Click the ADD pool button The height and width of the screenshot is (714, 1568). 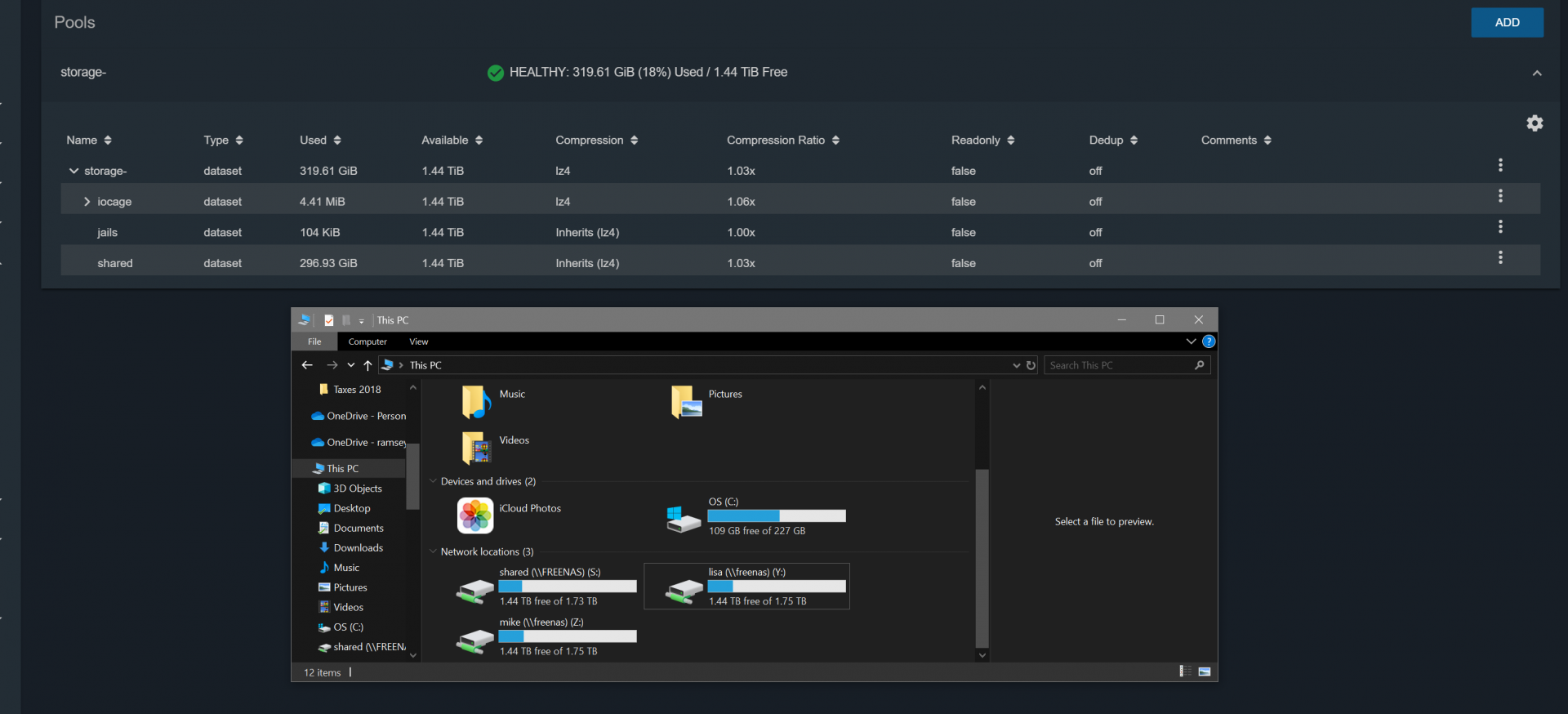(x=1507, y=22)
